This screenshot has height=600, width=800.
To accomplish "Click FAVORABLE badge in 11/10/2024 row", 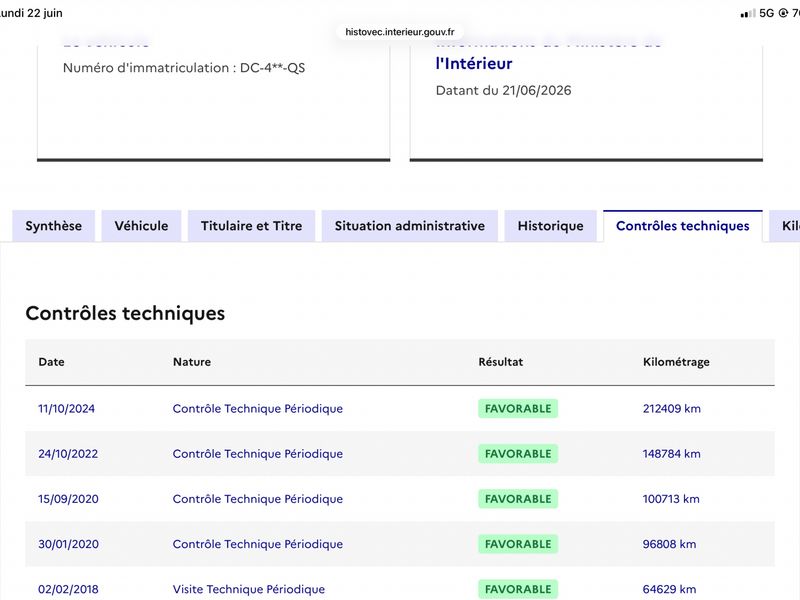I will [x=518, y=409].
